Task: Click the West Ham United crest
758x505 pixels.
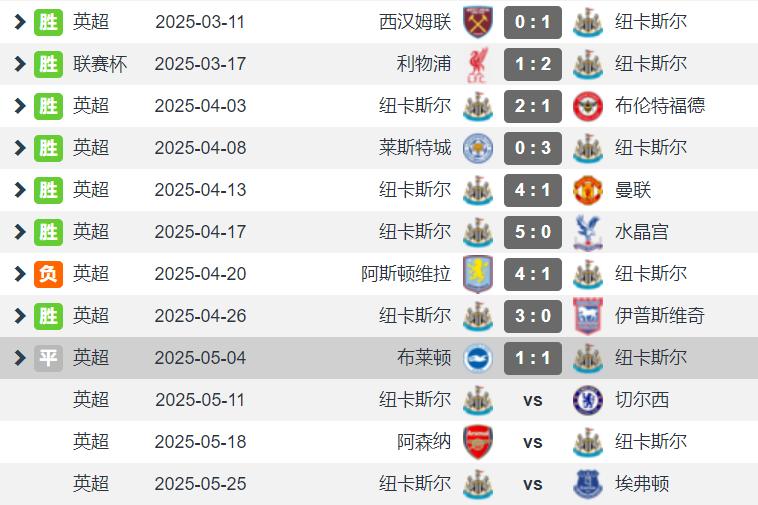Action: pos(478,22)
